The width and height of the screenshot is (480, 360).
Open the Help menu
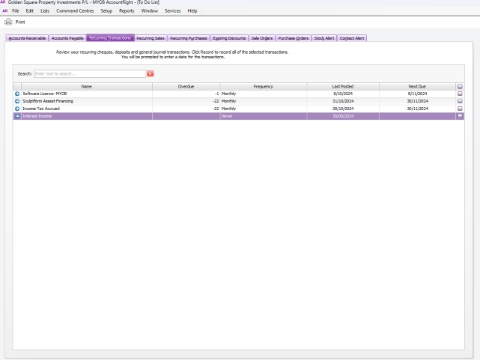click(x=192, y=11)
